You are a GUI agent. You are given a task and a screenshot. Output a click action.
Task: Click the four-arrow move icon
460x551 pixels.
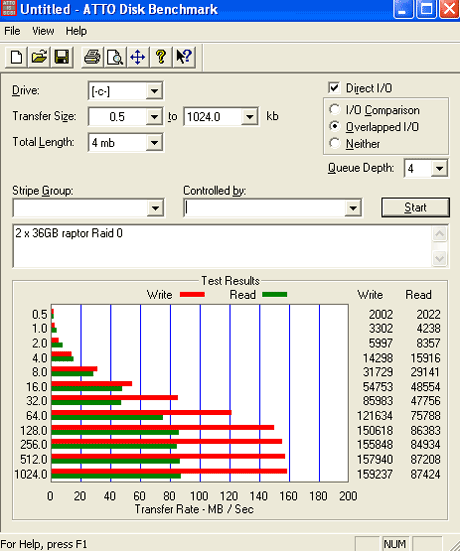point(138,57)
